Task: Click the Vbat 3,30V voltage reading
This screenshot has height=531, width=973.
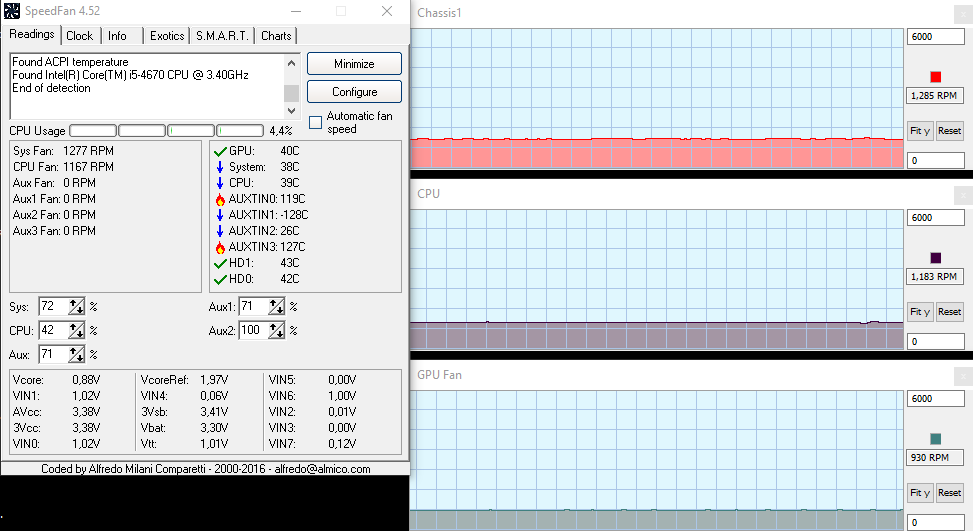Action: click(x=184, y=428)
